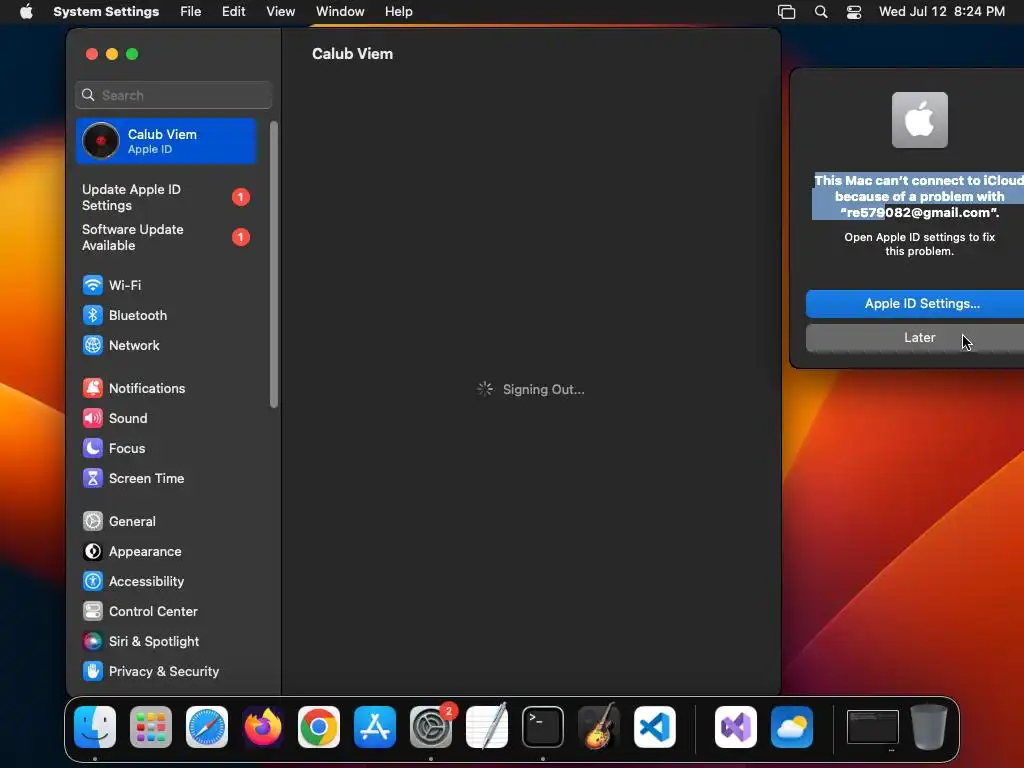
Task: Open Visual Studio from the Dock
Action: 736,727
